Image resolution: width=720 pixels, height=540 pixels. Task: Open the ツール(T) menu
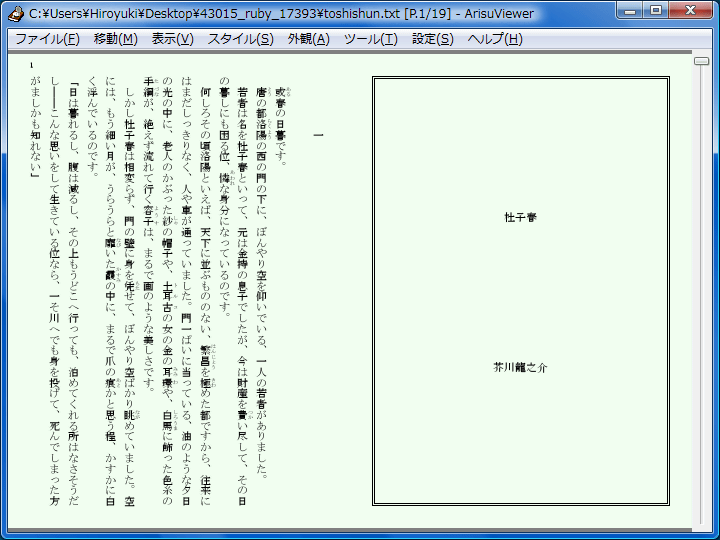[371, 39]
